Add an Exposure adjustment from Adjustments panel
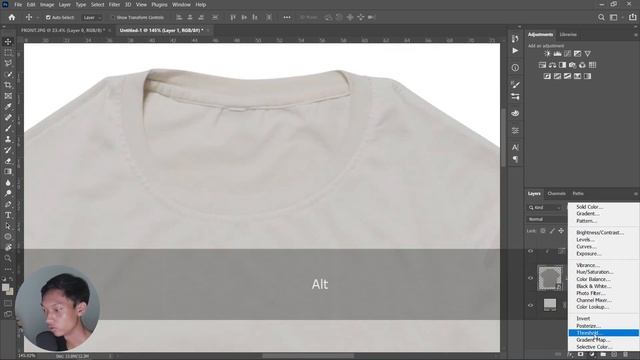This screenshot has height=360, width=640. coord(577,53)
